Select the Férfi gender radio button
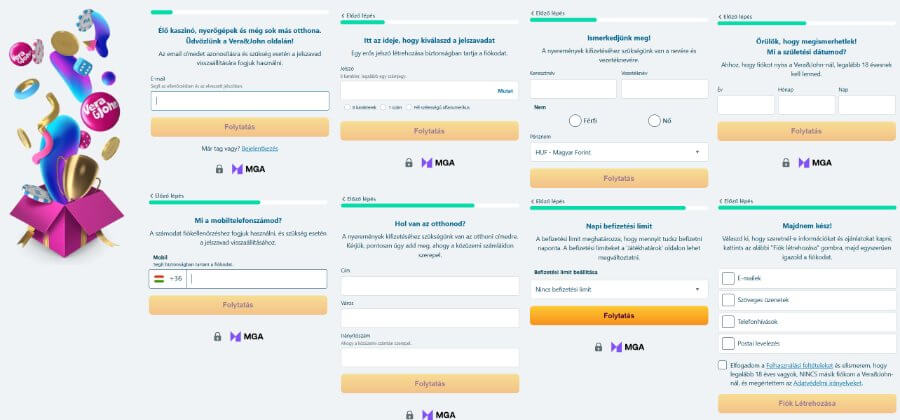This screenshot has width=900, height=420. coord(575,121)
